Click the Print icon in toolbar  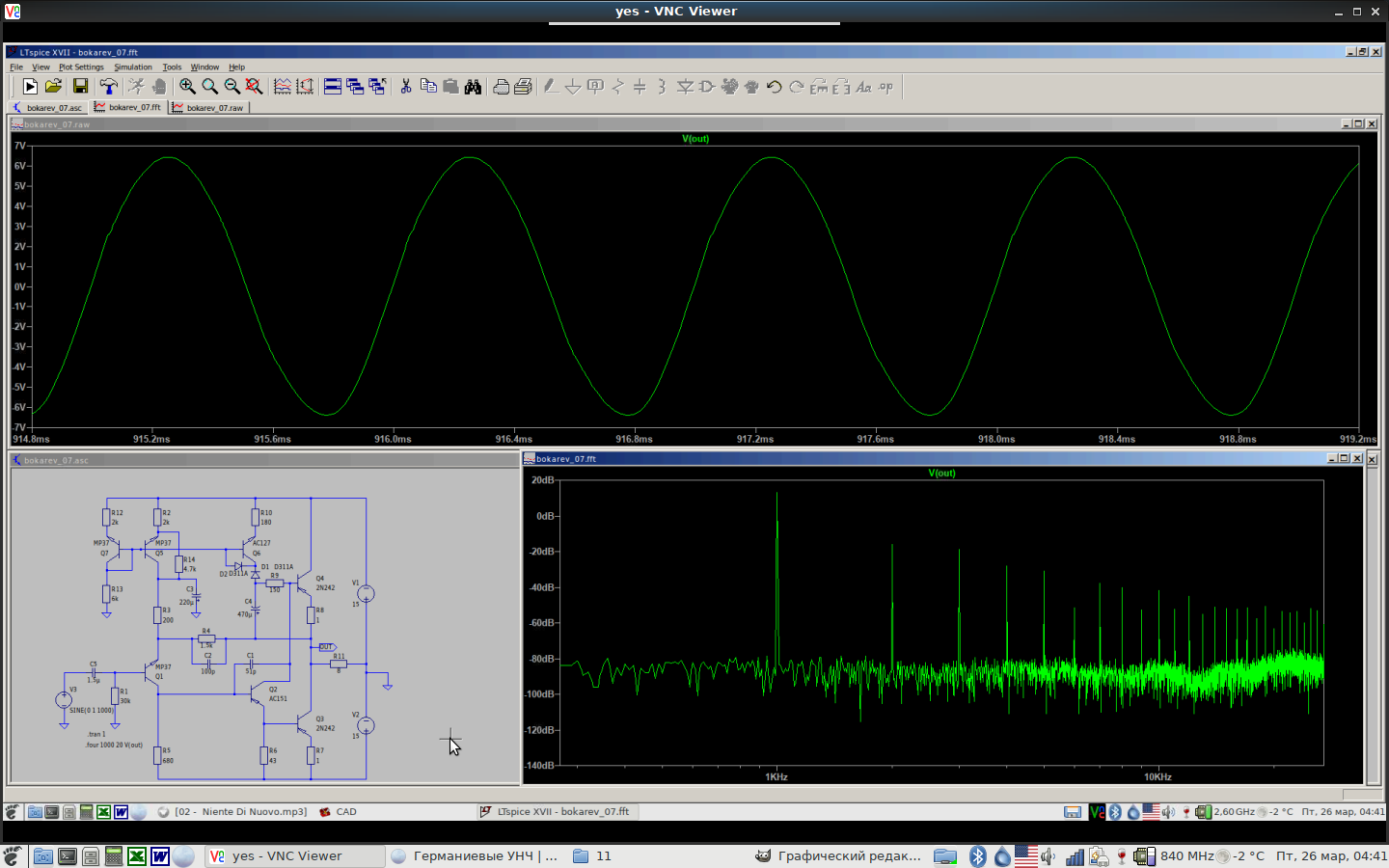coord(523,87)
